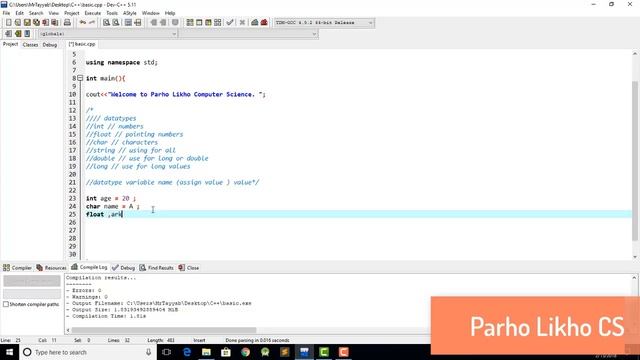Click line 10 cout statement in editor
Viewport: 640px width, 360px height.
pyautogui.click(x=176, y=94)
